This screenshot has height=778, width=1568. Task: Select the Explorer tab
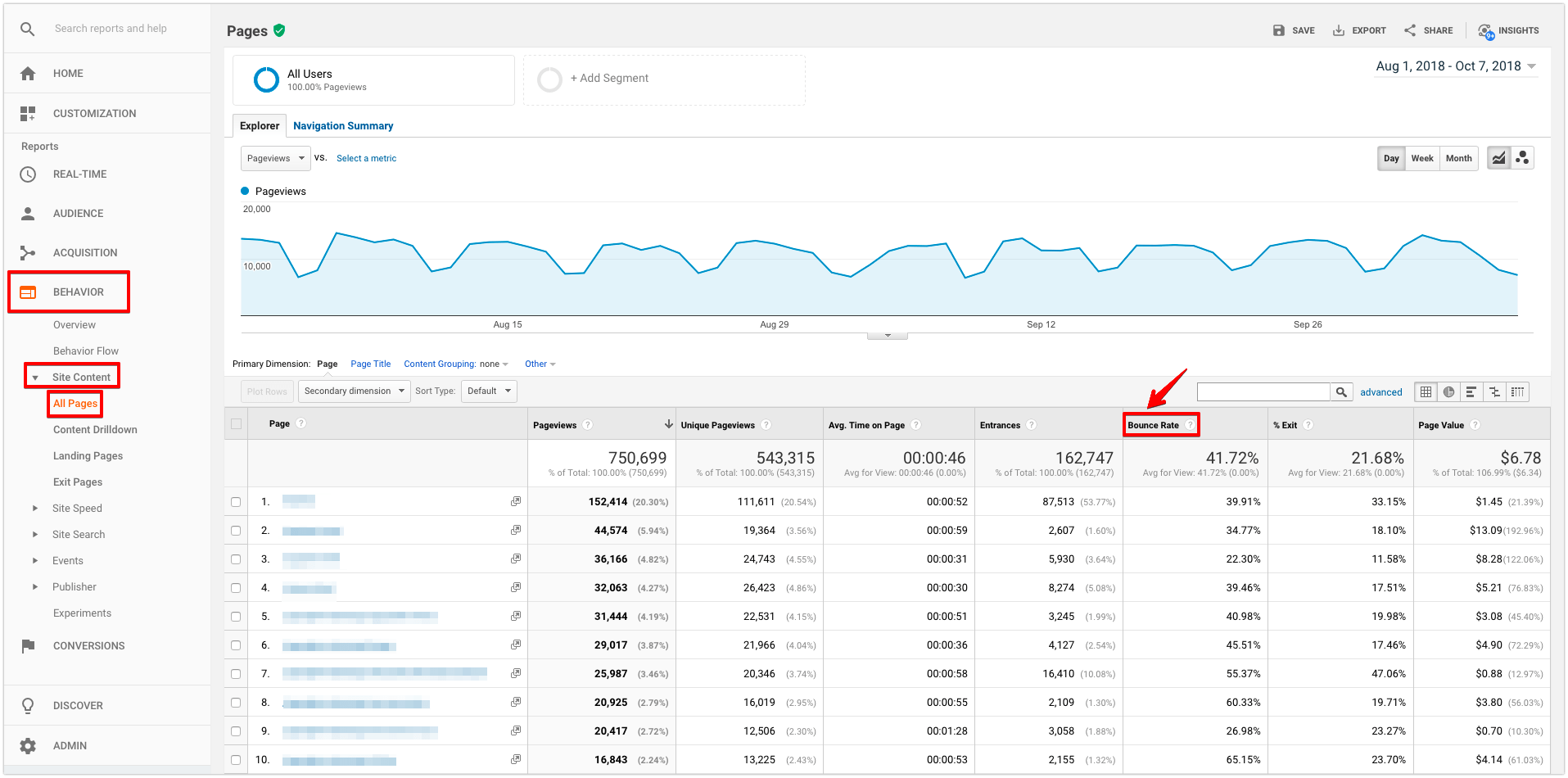[260, 126]
